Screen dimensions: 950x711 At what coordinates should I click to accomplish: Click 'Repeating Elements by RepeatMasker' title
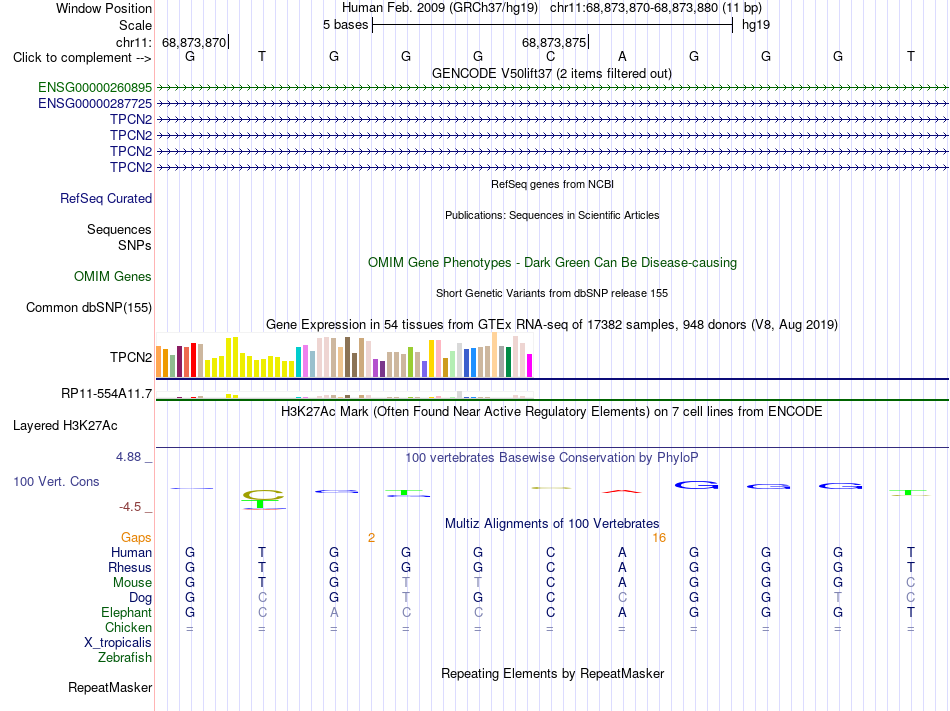(552, 674)
